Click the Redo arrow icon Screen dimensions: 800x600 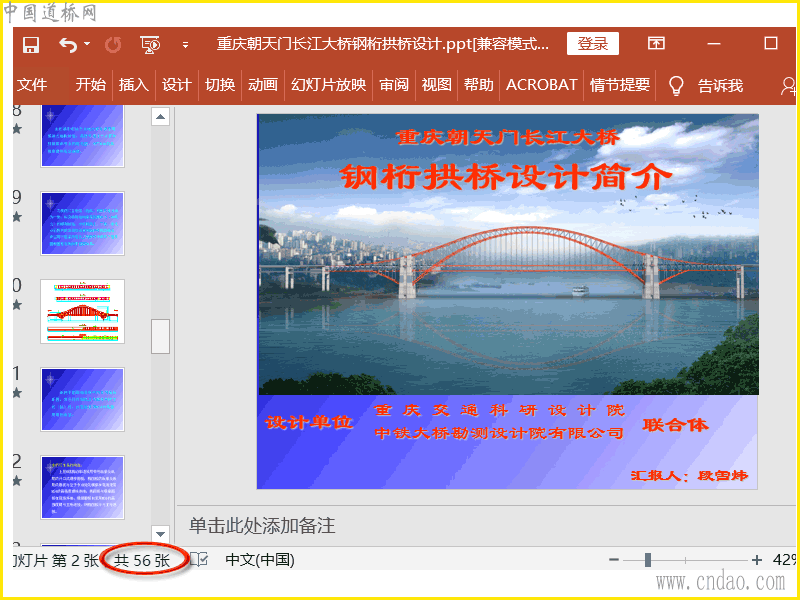click(x=113, y=45)
